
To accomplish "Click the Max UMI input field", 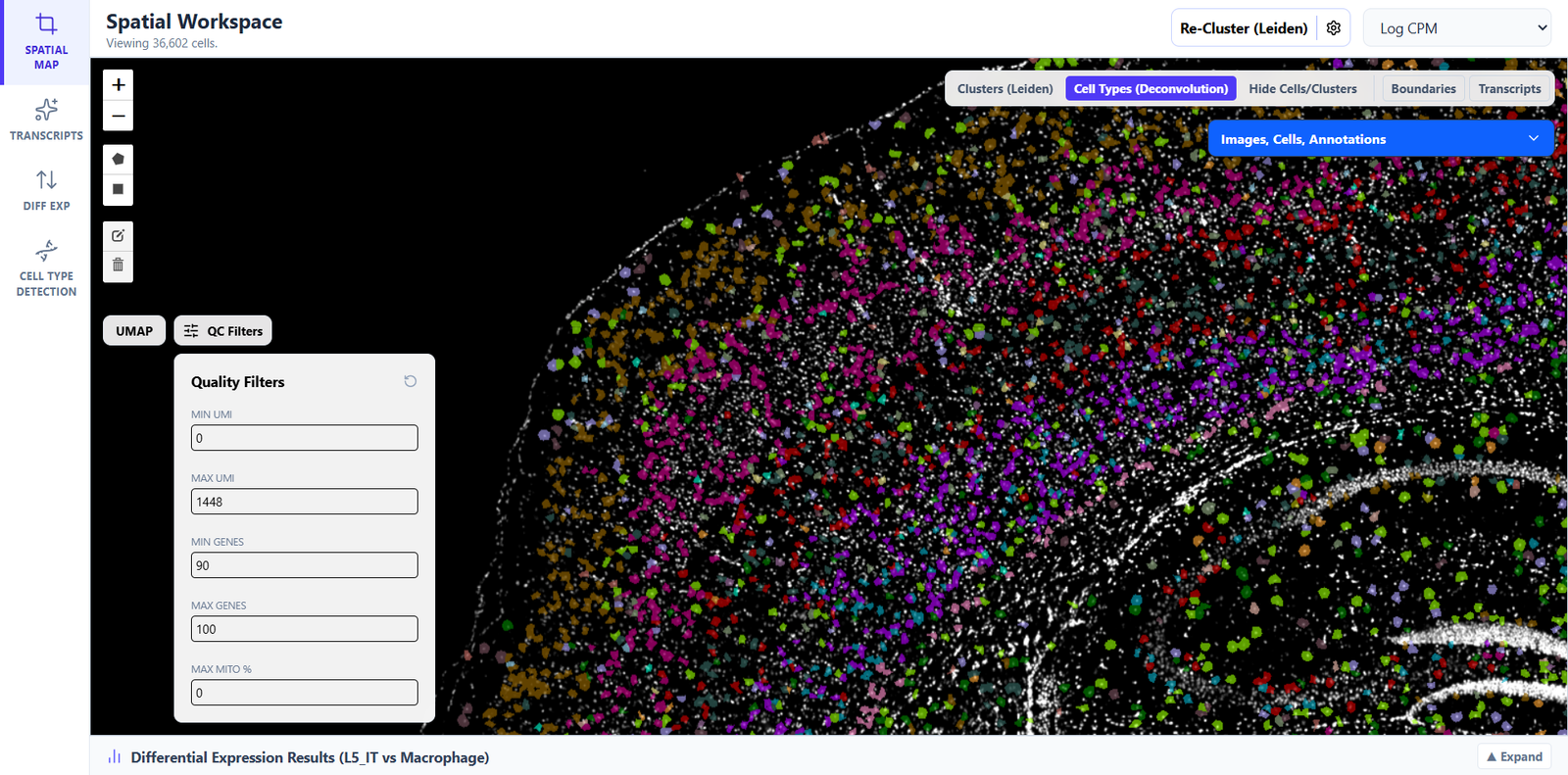I will pos(305,502).
